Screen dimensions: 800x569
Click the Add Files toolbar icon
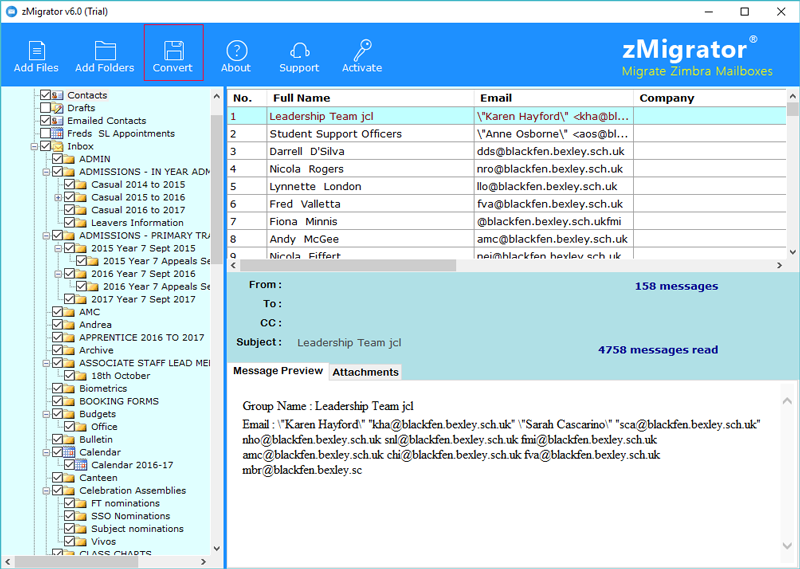36,51
